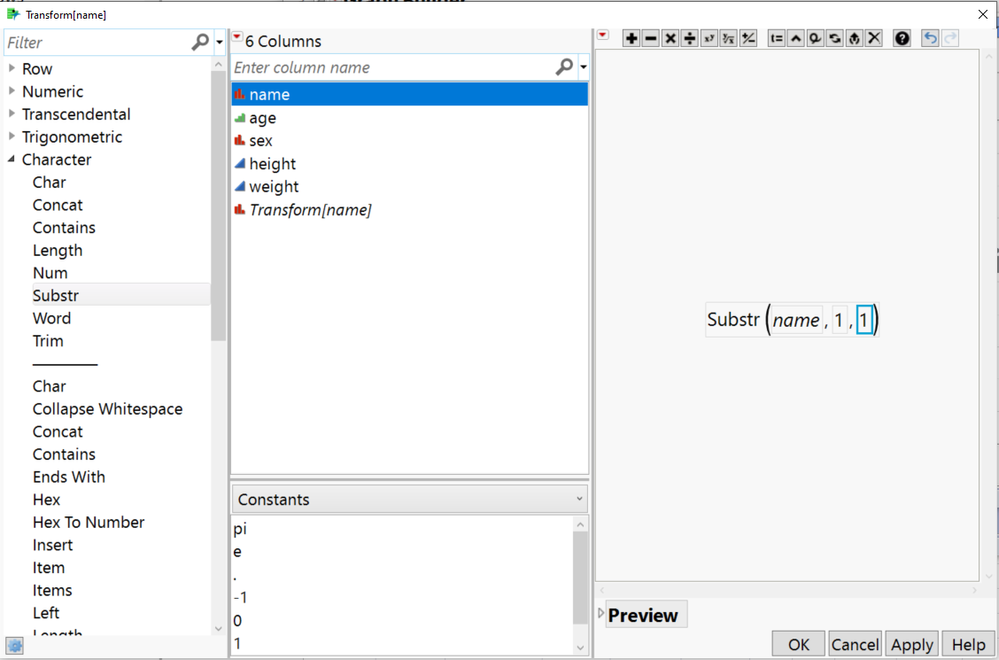Pick the 0 constant

(x=237, y=621)
